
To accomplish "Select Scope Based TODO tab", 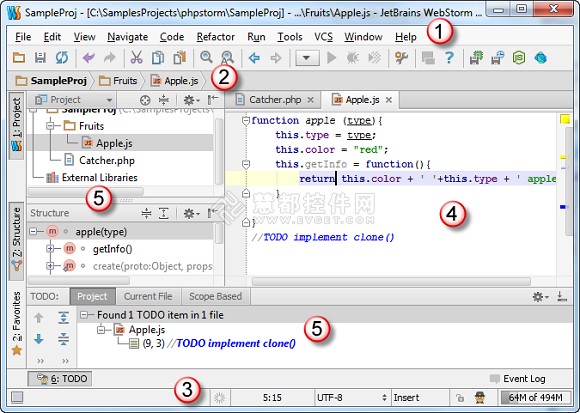I will coord(215,297).
